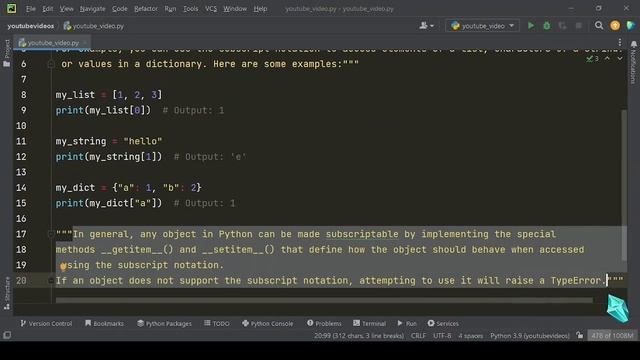The height and width of the screenshot is (360, 640).
Task: Open UTF-8 file encoding selector
Action: coord(442,336)
